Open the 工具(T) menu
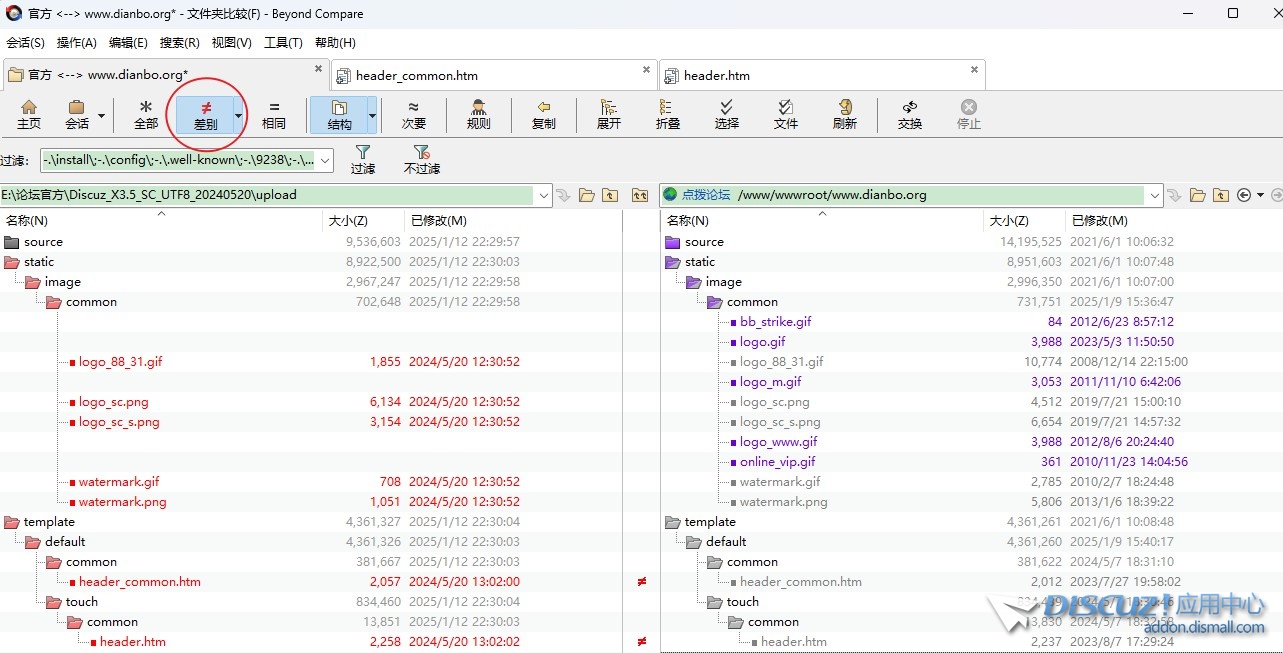This screenshot has height=653, width=1283. (x=283, y=43)
